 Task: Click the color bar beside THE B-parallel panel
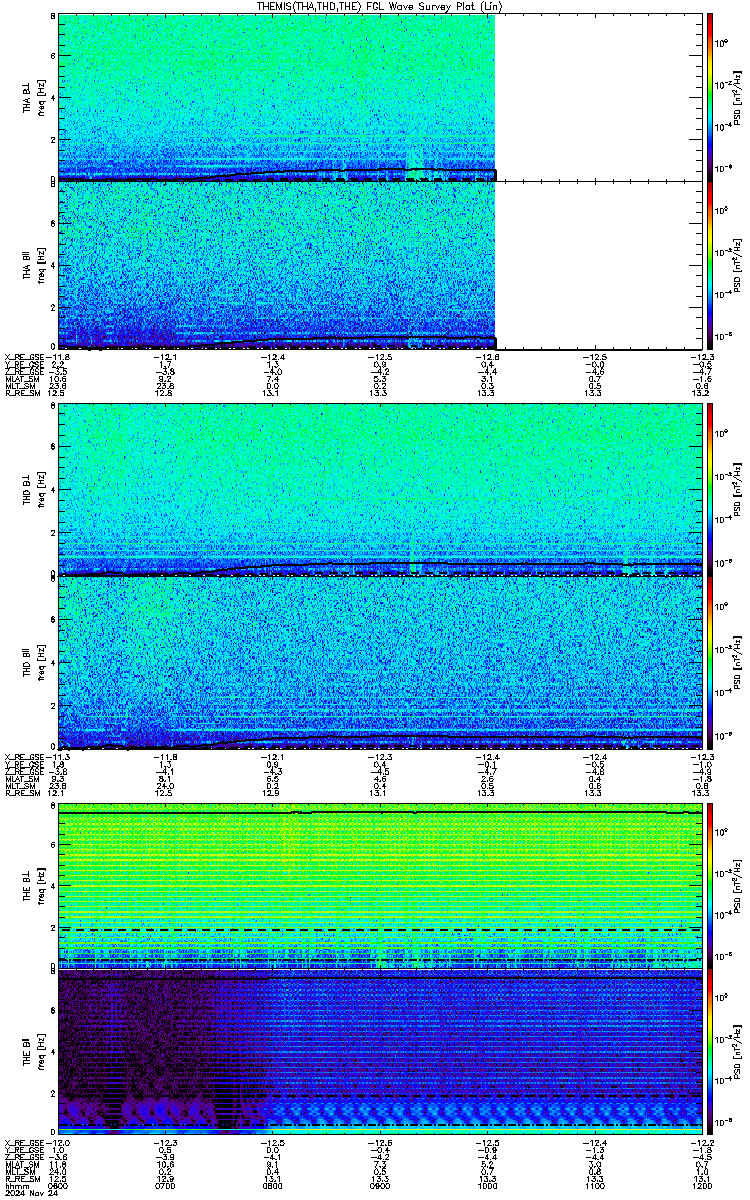pos(710,1053)
